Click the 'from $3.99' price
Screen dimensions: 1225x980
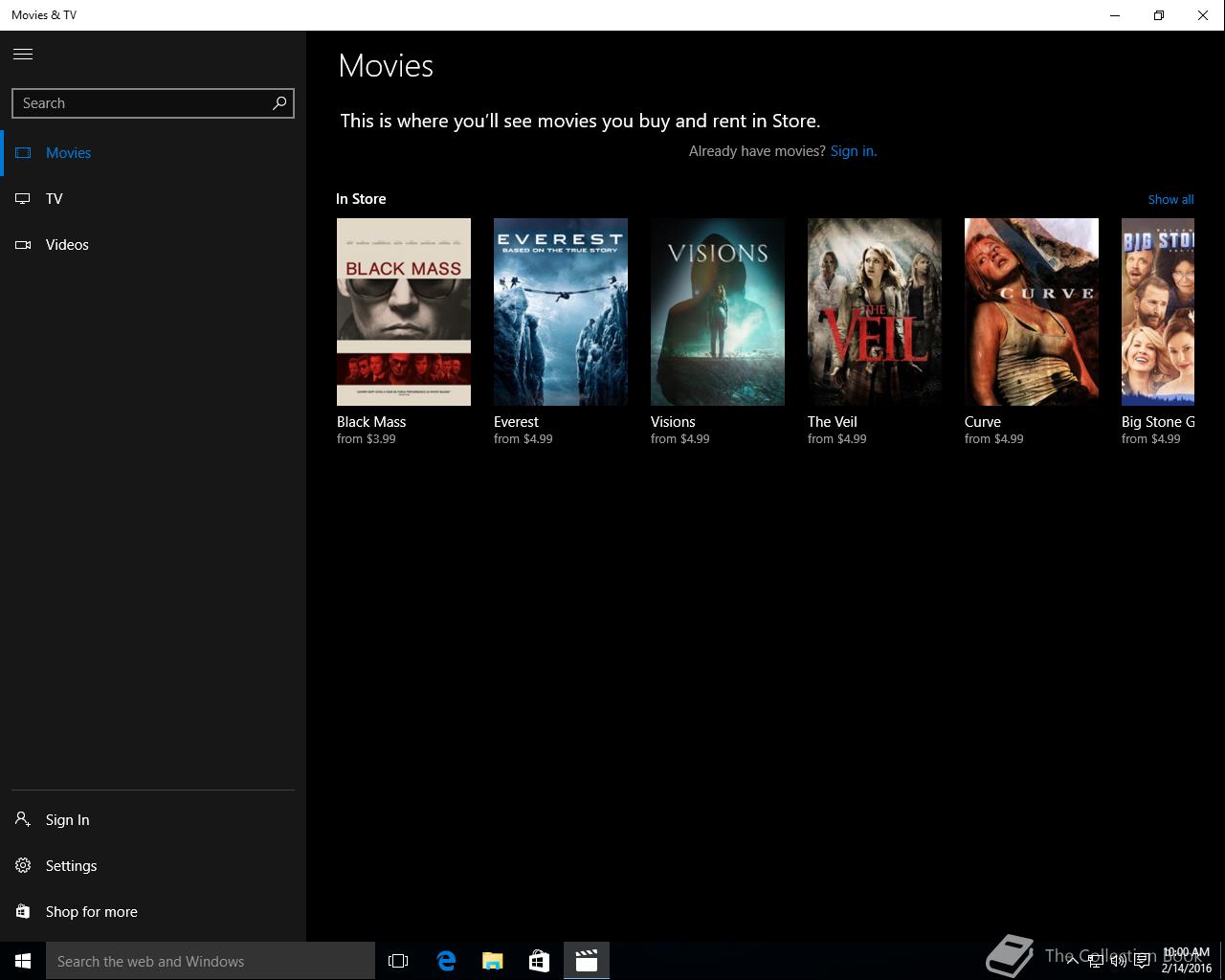(366, 439)
